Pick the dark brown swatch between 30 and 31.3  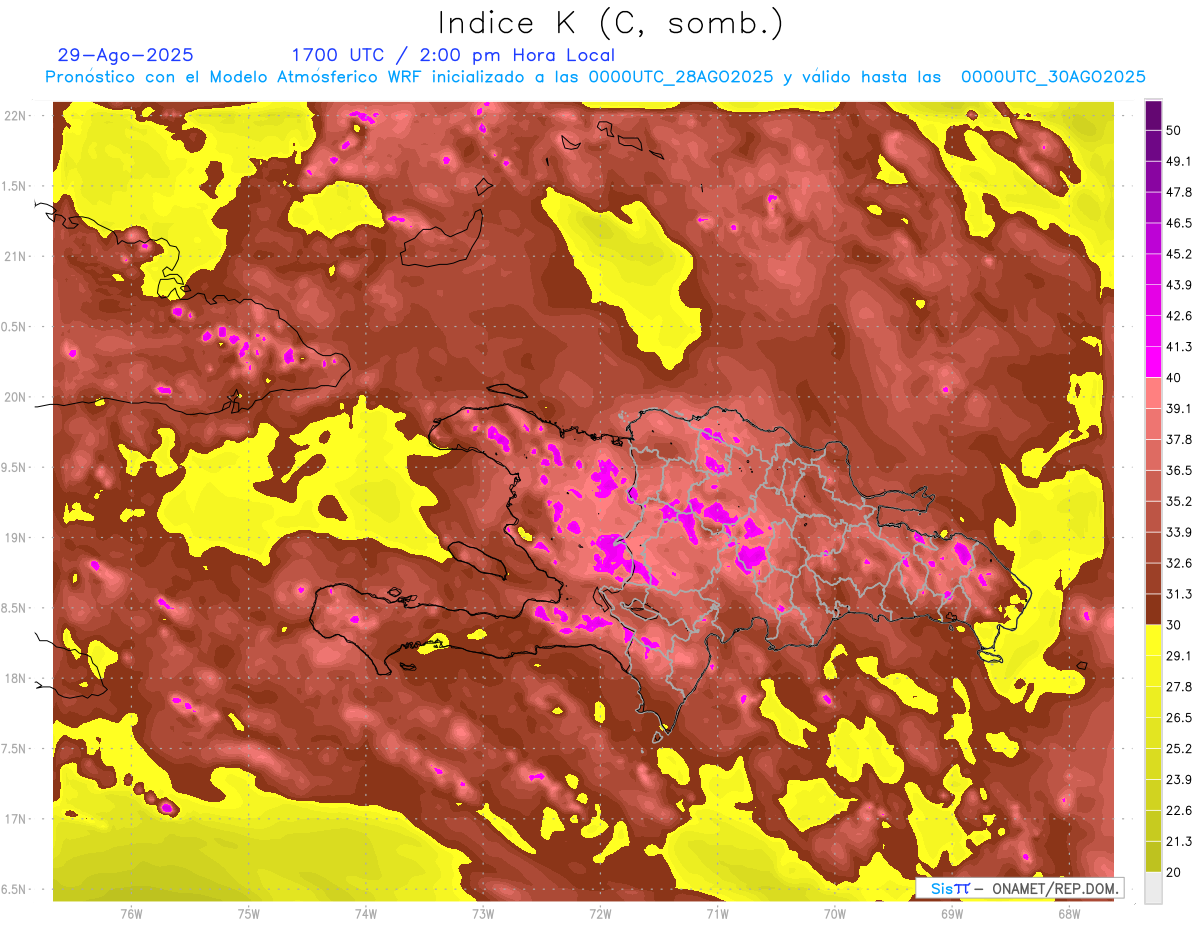1153,609
